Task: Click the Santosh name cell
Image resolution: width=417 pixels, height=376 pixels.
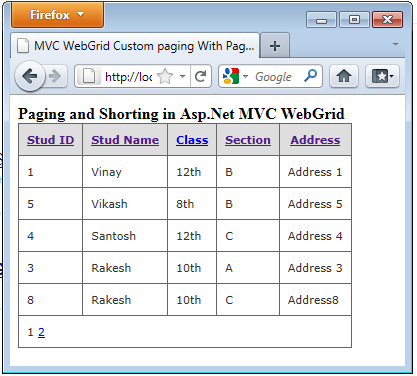Action: click(125, 236)
